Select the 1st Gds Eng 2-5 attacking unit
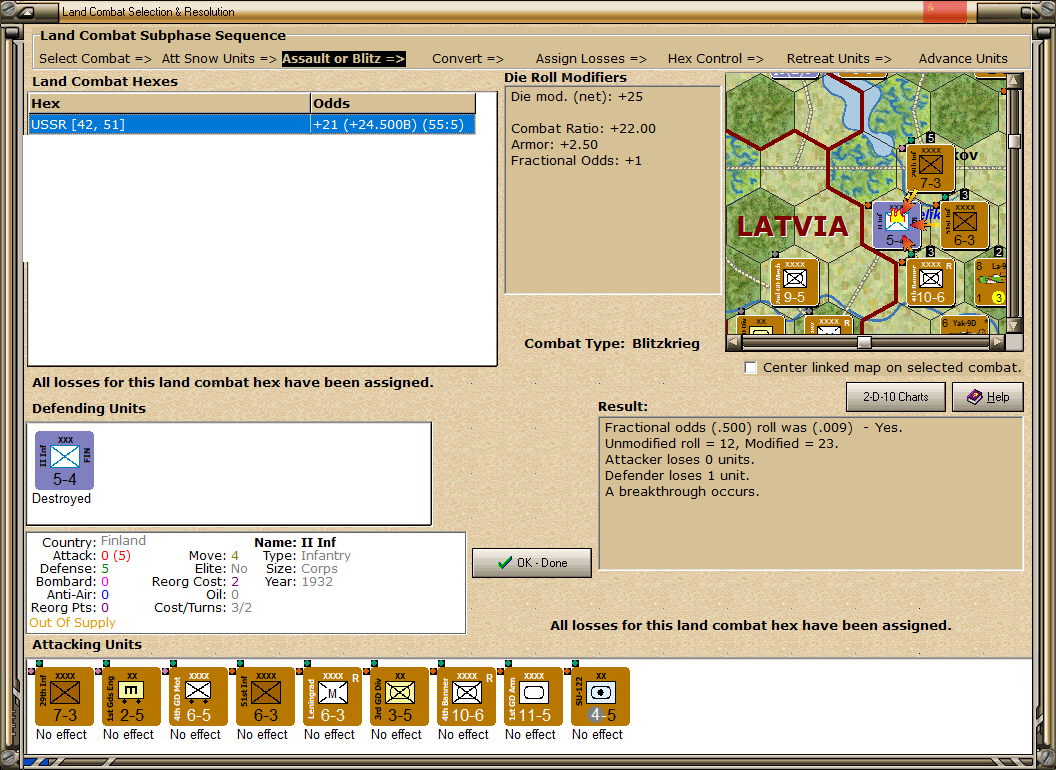The width and height of the screenshot is (1056, 770). click(131, 697)
